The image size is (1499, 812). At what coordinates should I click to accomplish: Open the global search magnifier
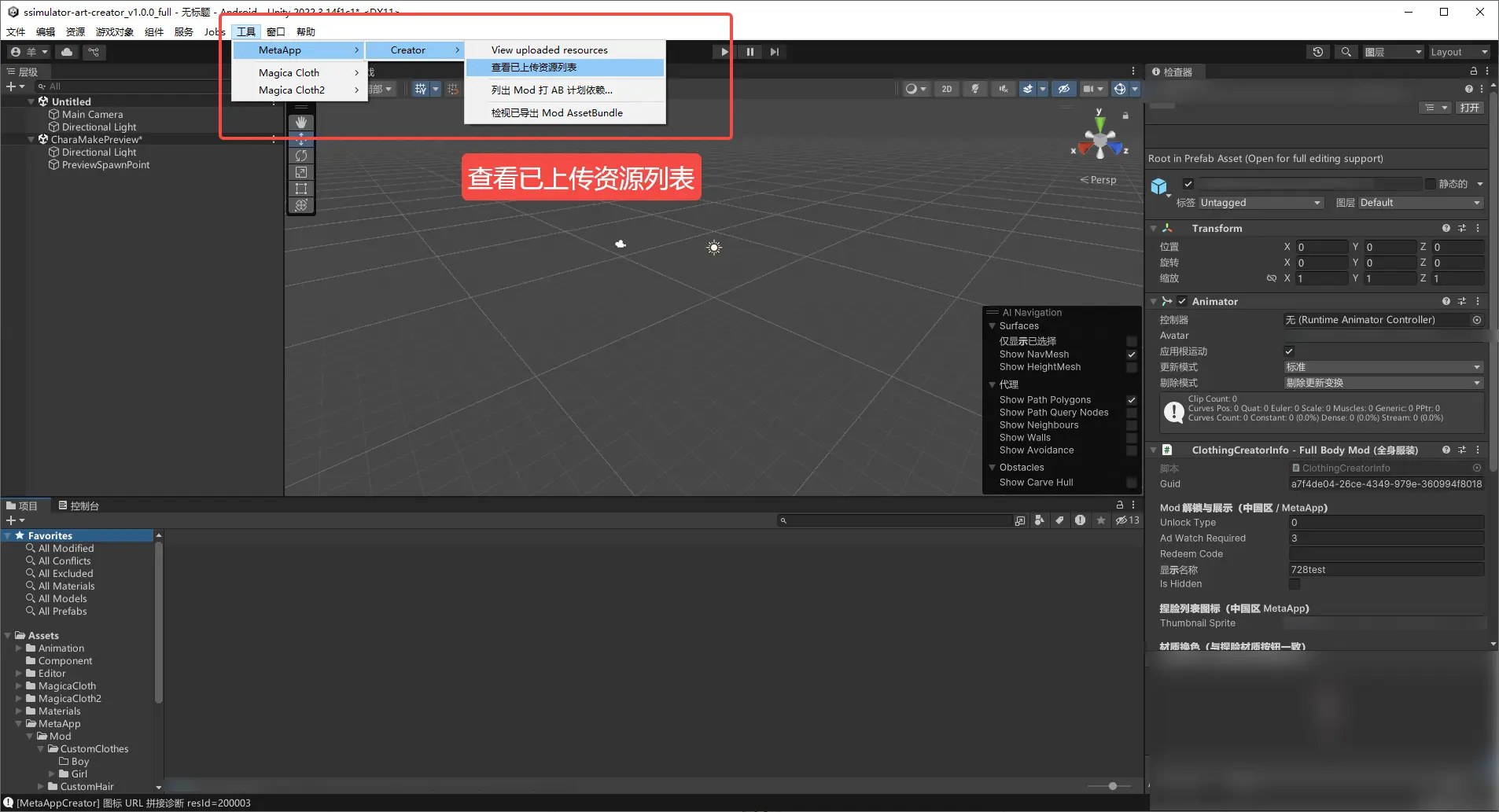click(x=1346, y=52)
